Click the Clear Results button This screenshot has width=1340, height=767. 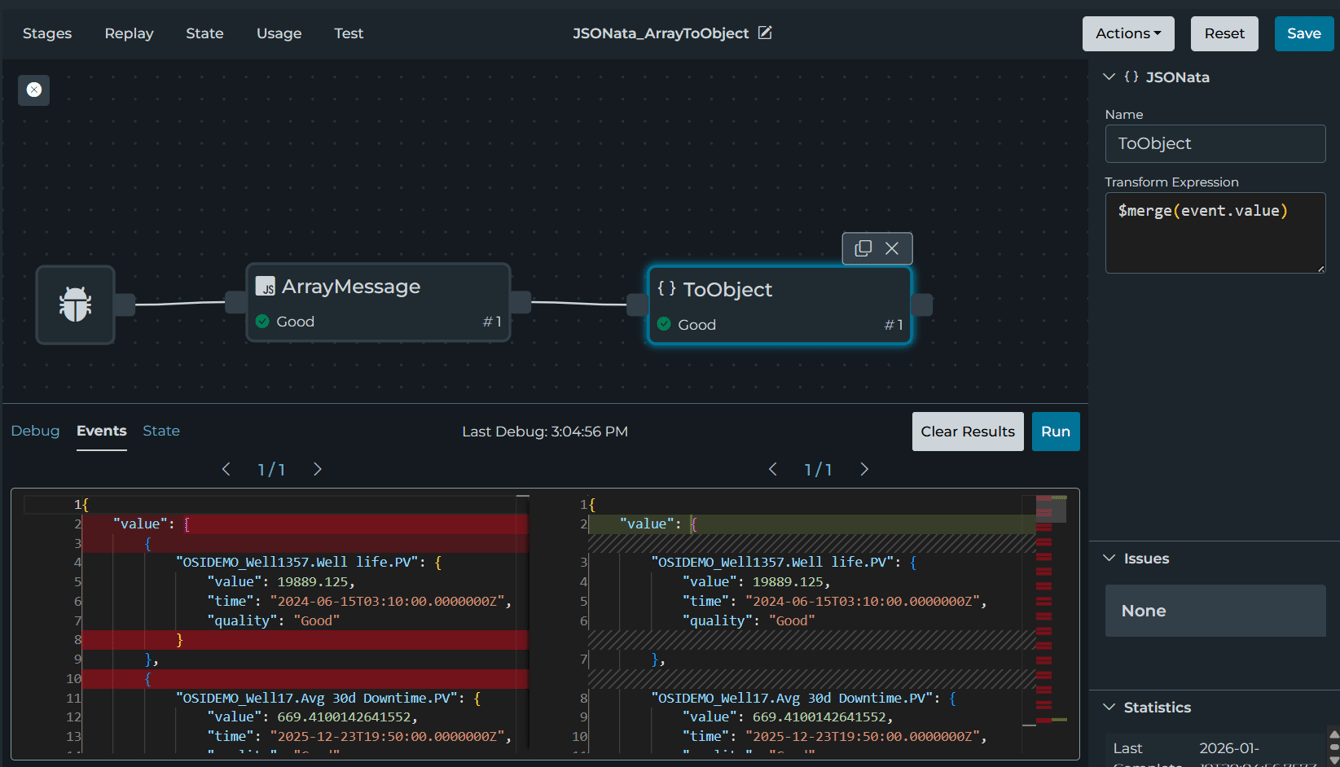(967, 431)
